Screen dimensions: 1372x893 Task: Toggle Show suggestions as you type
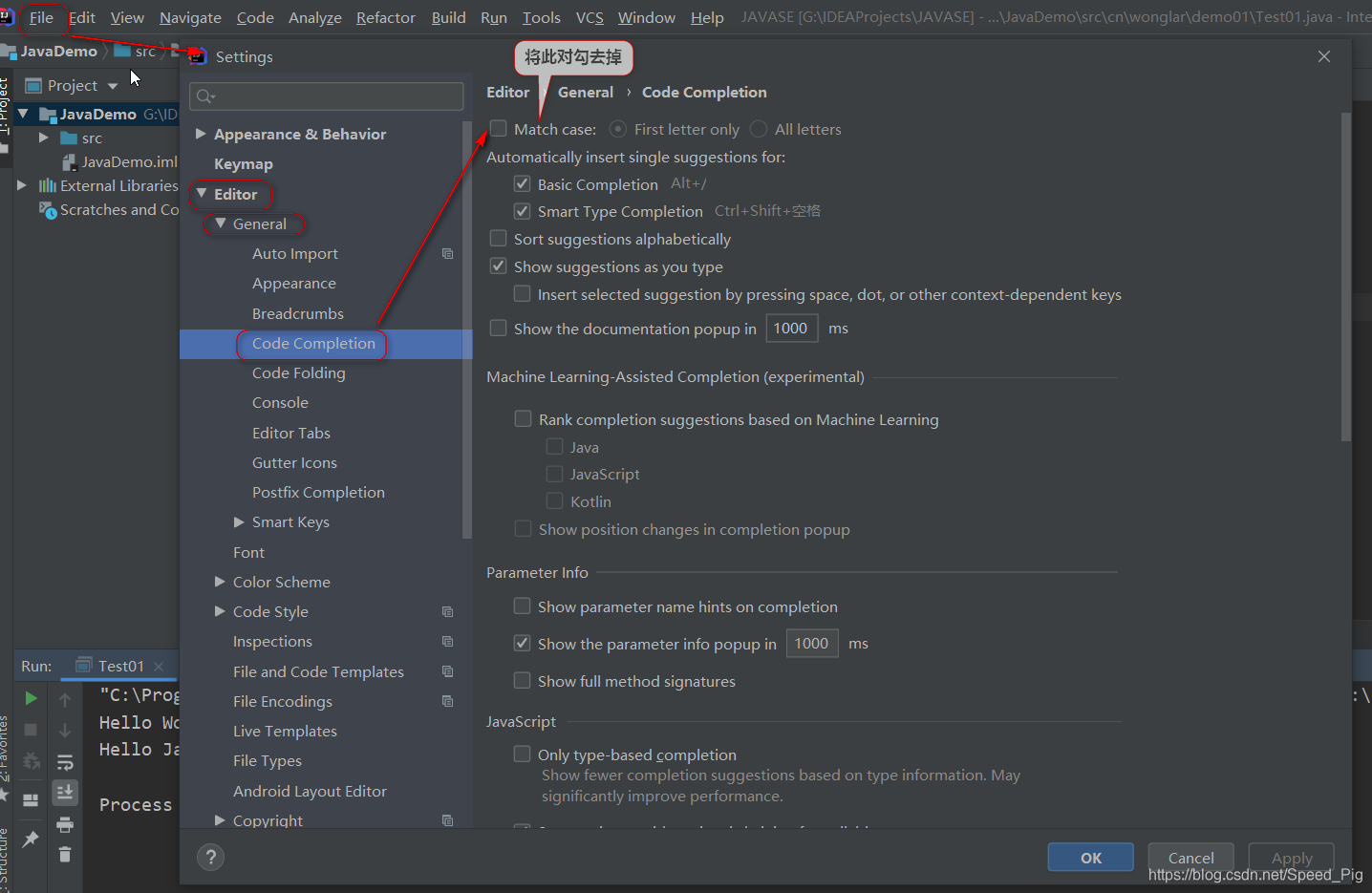[499, 266]
